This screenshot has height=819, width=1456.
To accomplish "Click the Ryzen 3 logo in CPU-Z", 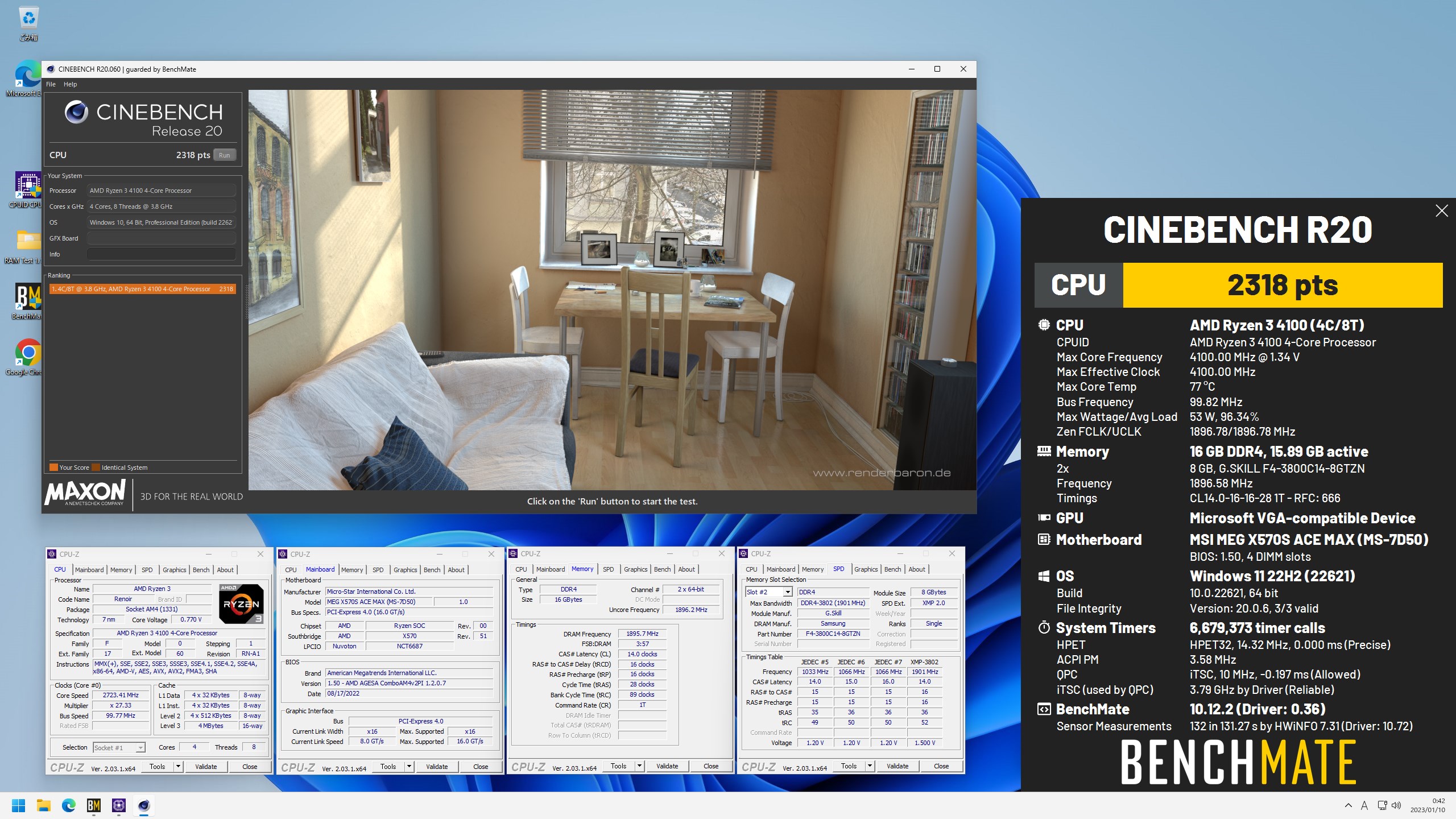I will (x=241, y=604).
